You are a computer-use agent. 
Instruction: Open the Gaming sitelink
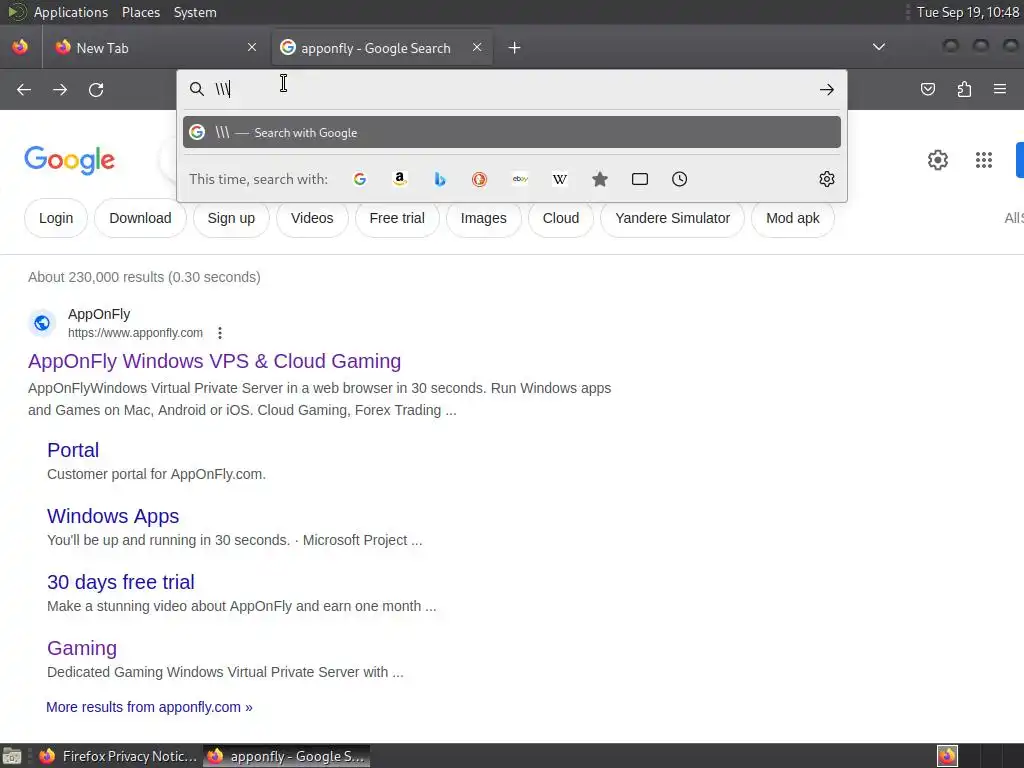point(82,648)
